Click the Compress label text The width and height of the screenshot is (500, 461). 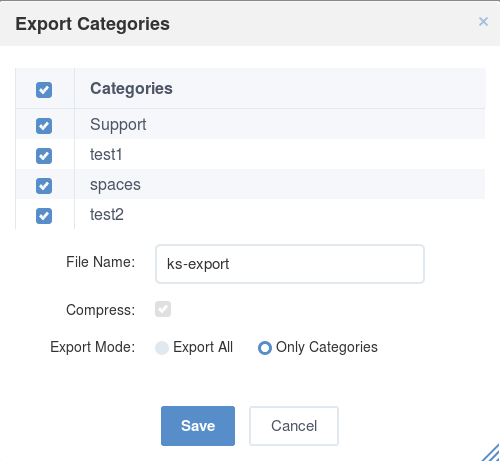[x=101, y=310]
